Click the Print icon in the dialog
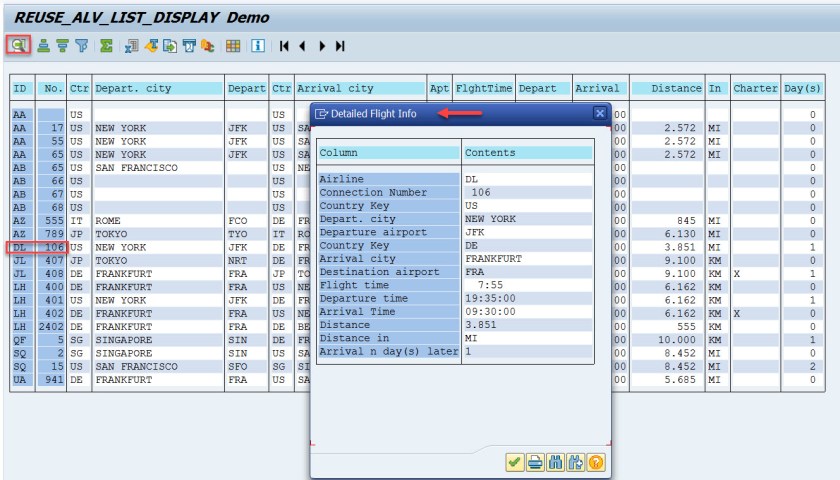840x480 pixels. point(534,462)
